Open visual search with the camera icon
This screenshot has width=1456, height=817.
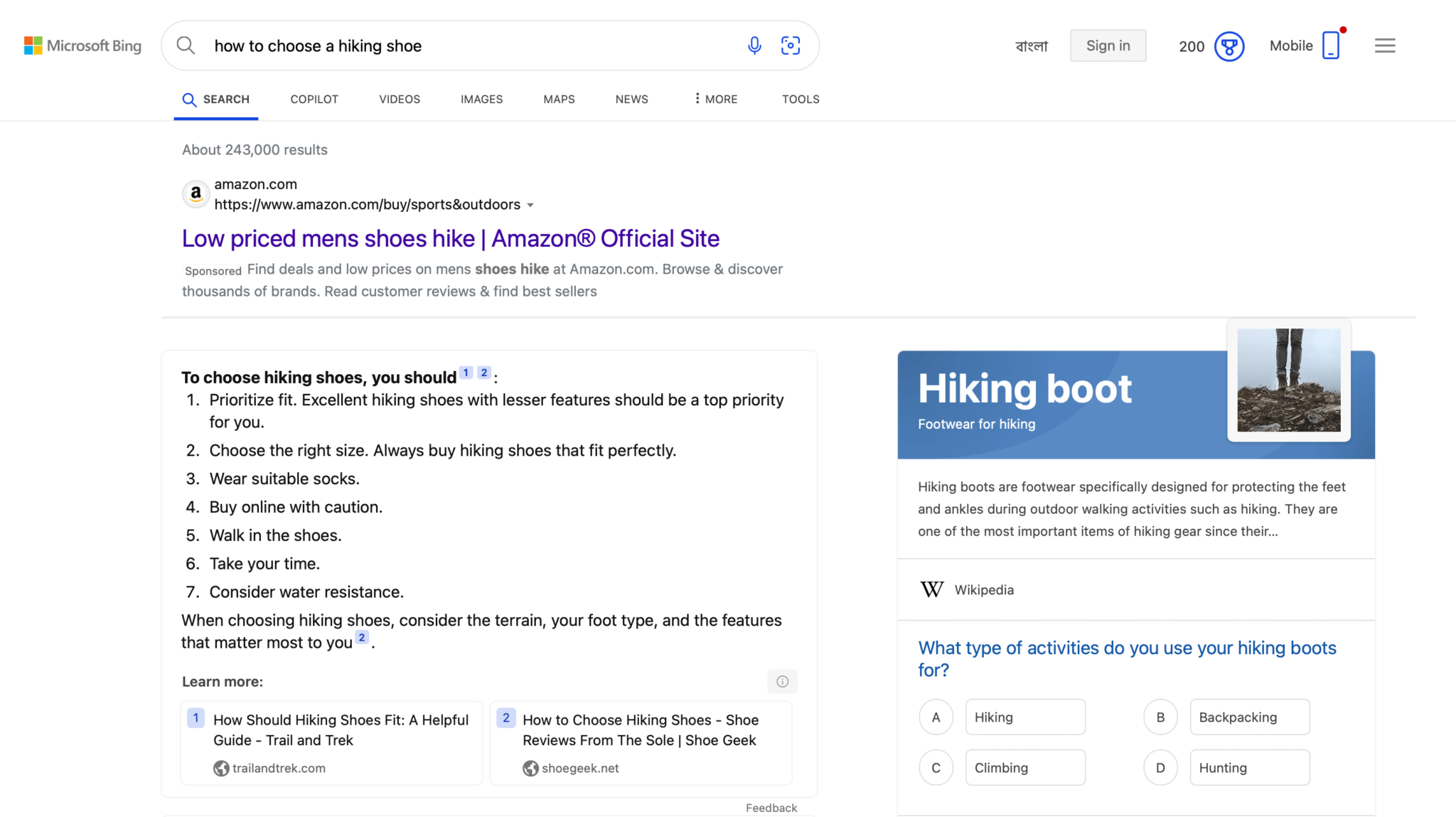pyautogui.click(x=790, y=45)
